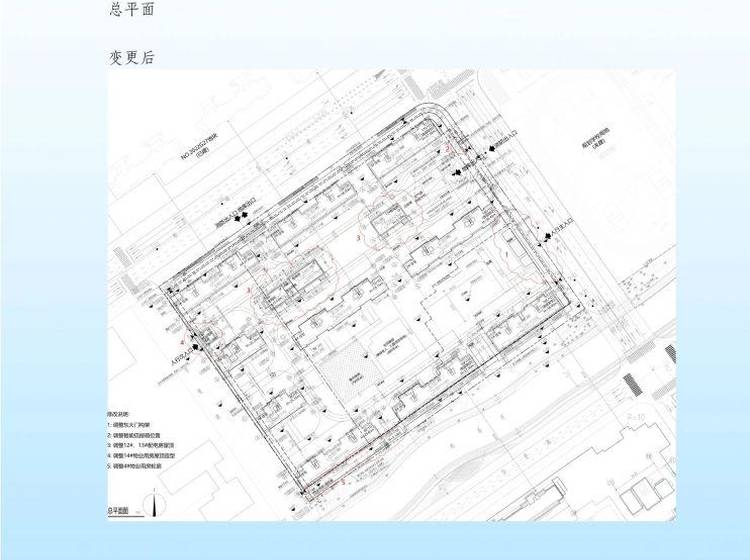Select red revision marker number 4
The height and width of the screenshot is (560, 750).
point(183,341)
